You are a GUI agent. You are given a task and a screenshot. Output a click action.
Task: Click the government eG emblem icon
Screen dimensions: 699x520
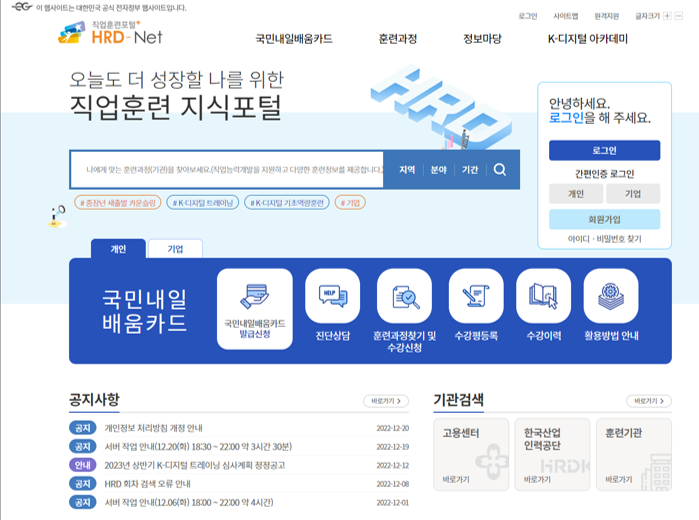(x=22, y=7)
